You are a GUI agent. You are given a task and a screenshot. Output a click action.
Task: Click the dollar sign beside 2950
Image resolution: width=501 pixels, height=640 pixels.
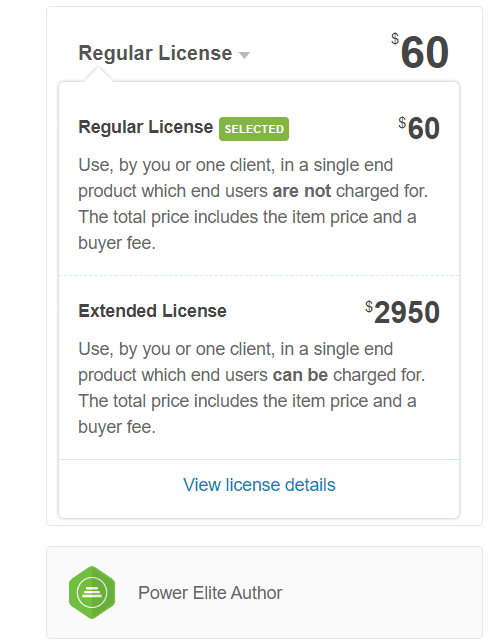point(369,307)
